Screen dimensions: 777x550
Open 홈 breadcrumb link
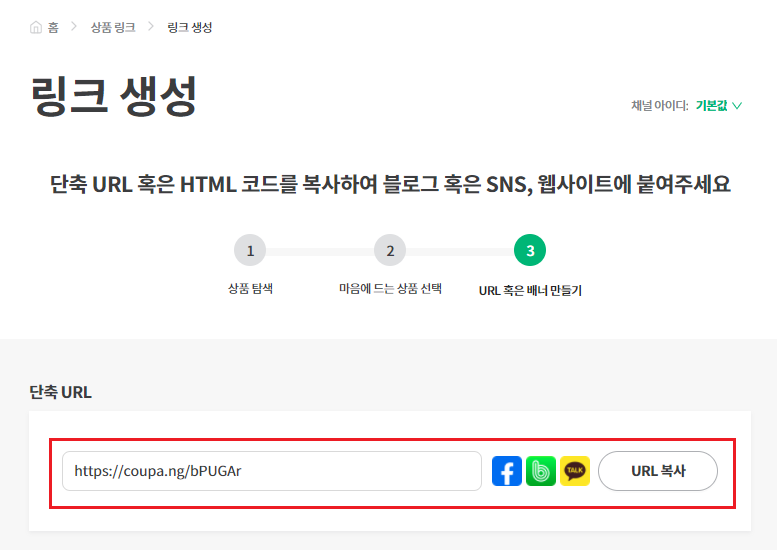53,27
